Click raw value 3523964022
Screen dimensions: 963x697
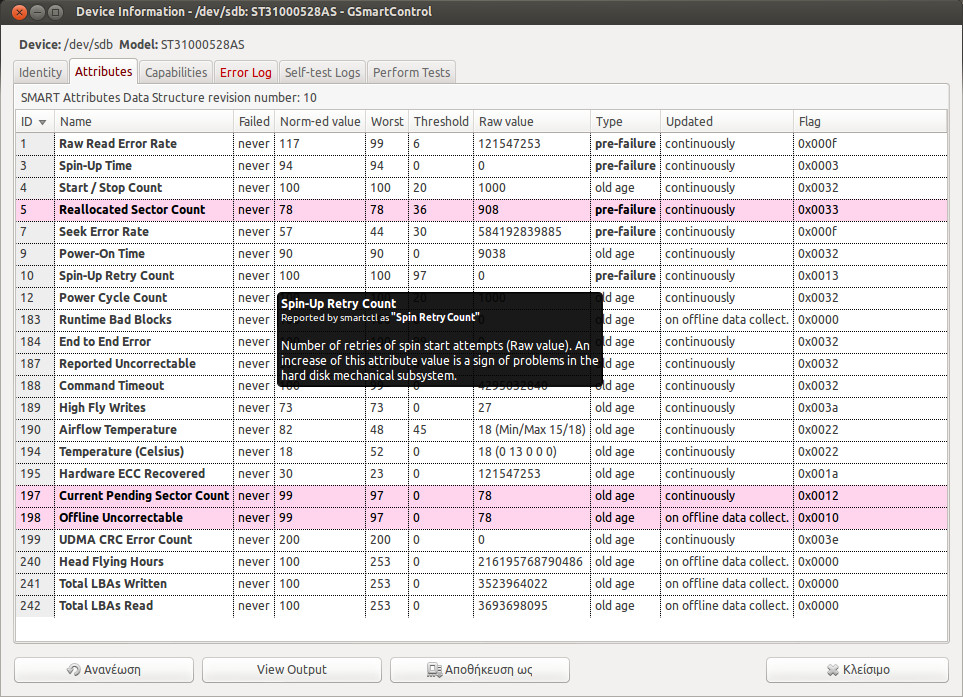coord(513,584)
